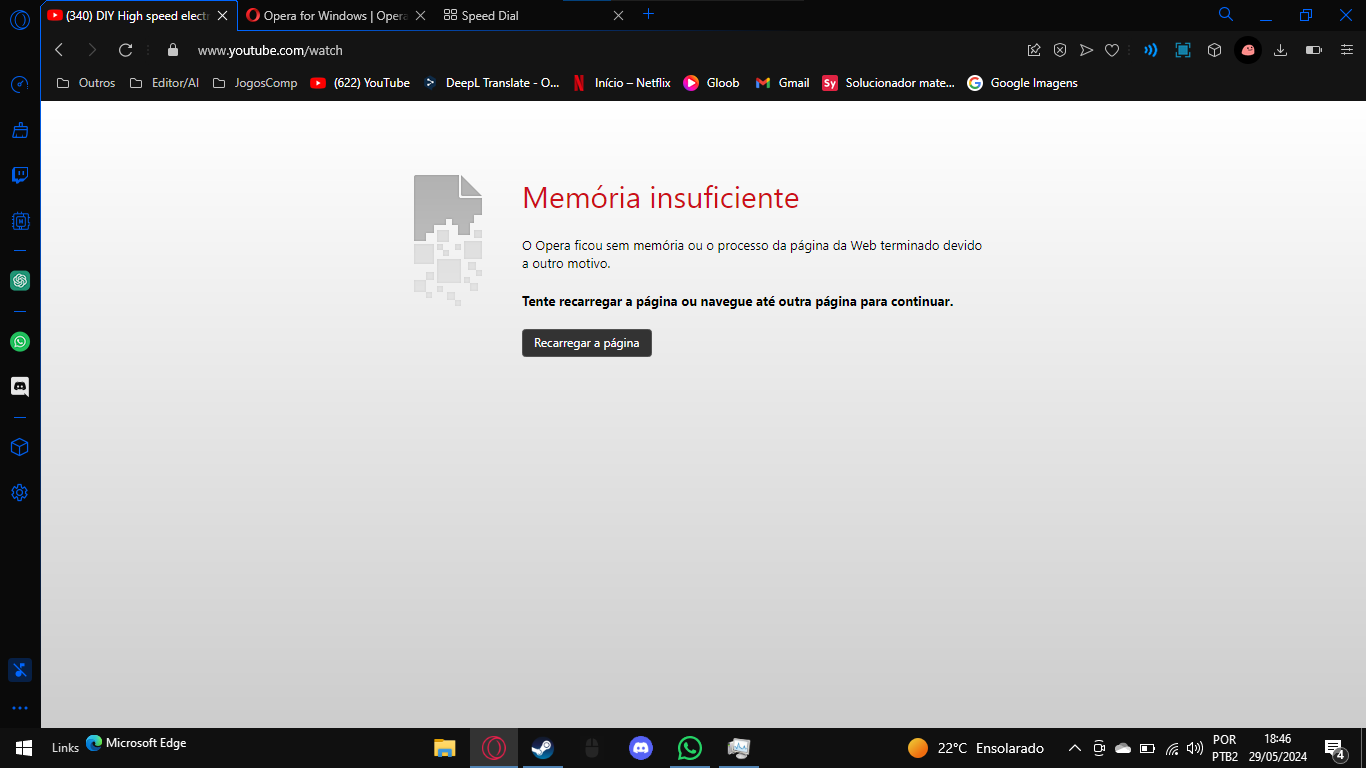
Task: Open File Explorer from taskbar
Action: (444, 748)
